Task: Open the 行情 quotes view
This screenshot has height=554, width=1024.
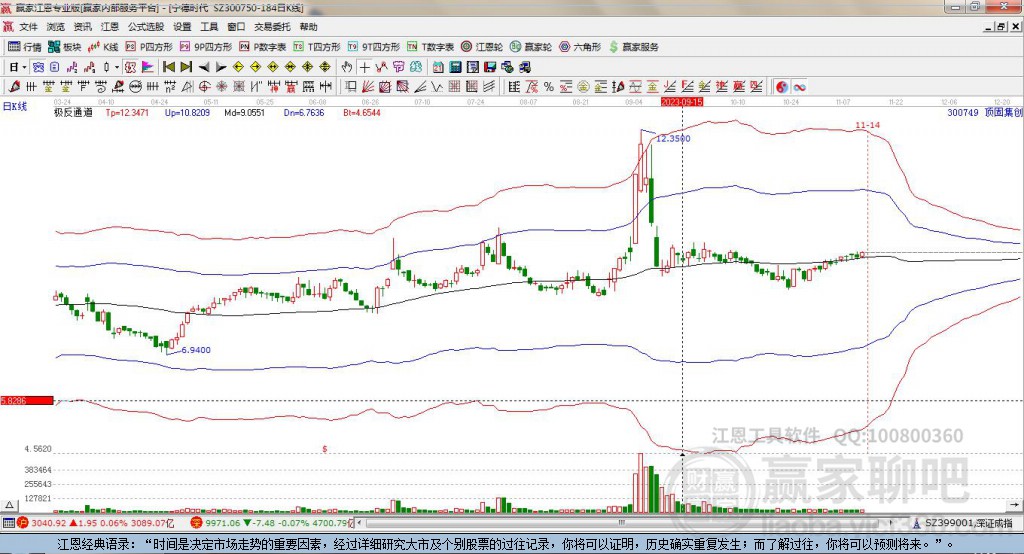Action: (x=25, y=47)
